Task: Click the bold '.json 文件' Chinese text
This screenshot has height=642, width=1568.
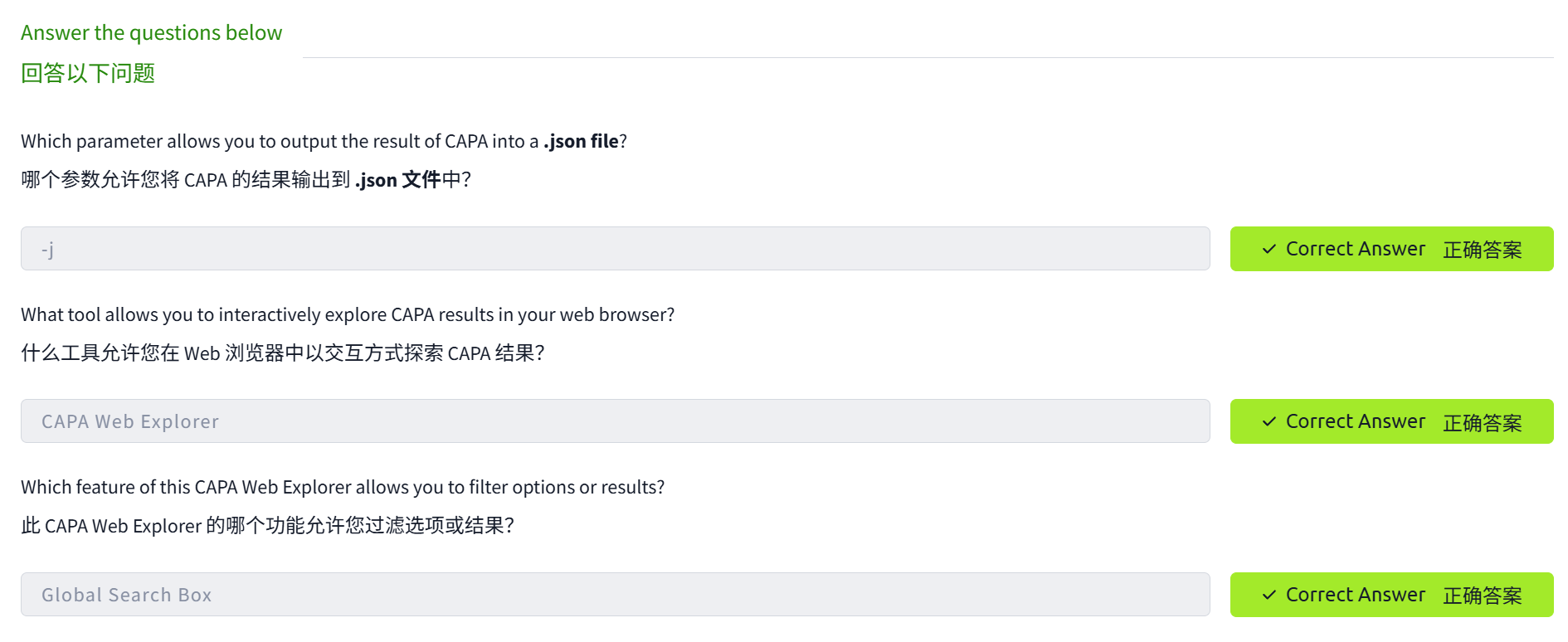Action: click(397, 180)
